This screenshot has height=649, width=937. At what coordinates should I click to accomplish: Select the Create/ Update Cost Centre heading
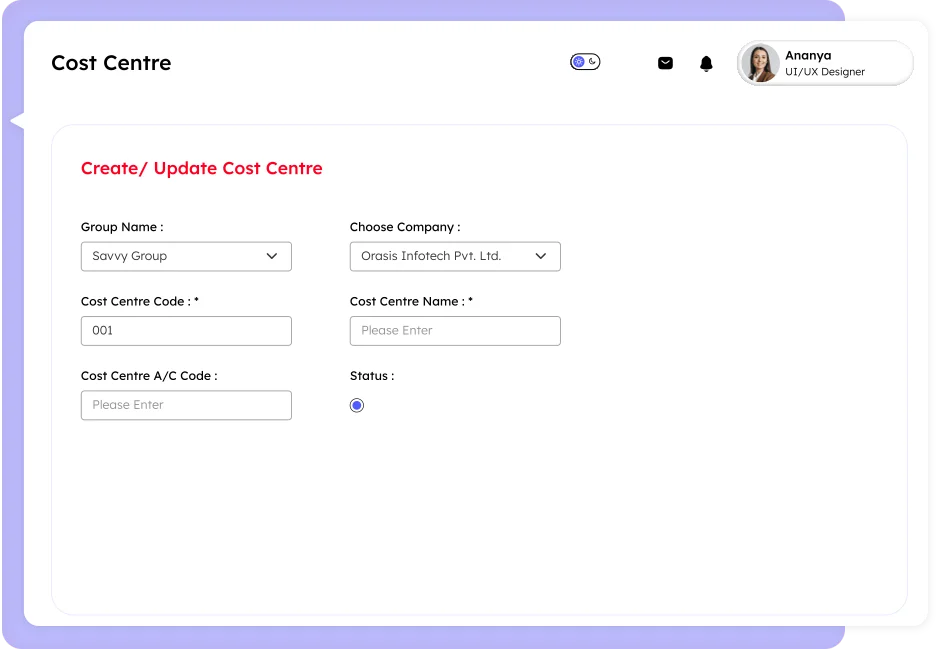click(x=202, y=168)
